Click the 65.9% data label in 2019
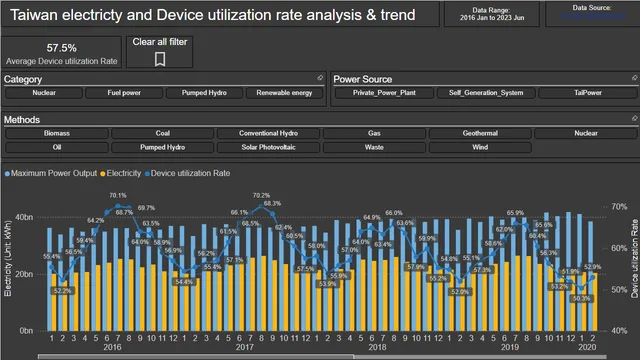Image resolution: width=640 pixels, height=360 pixels. click(x=515, y=213)
